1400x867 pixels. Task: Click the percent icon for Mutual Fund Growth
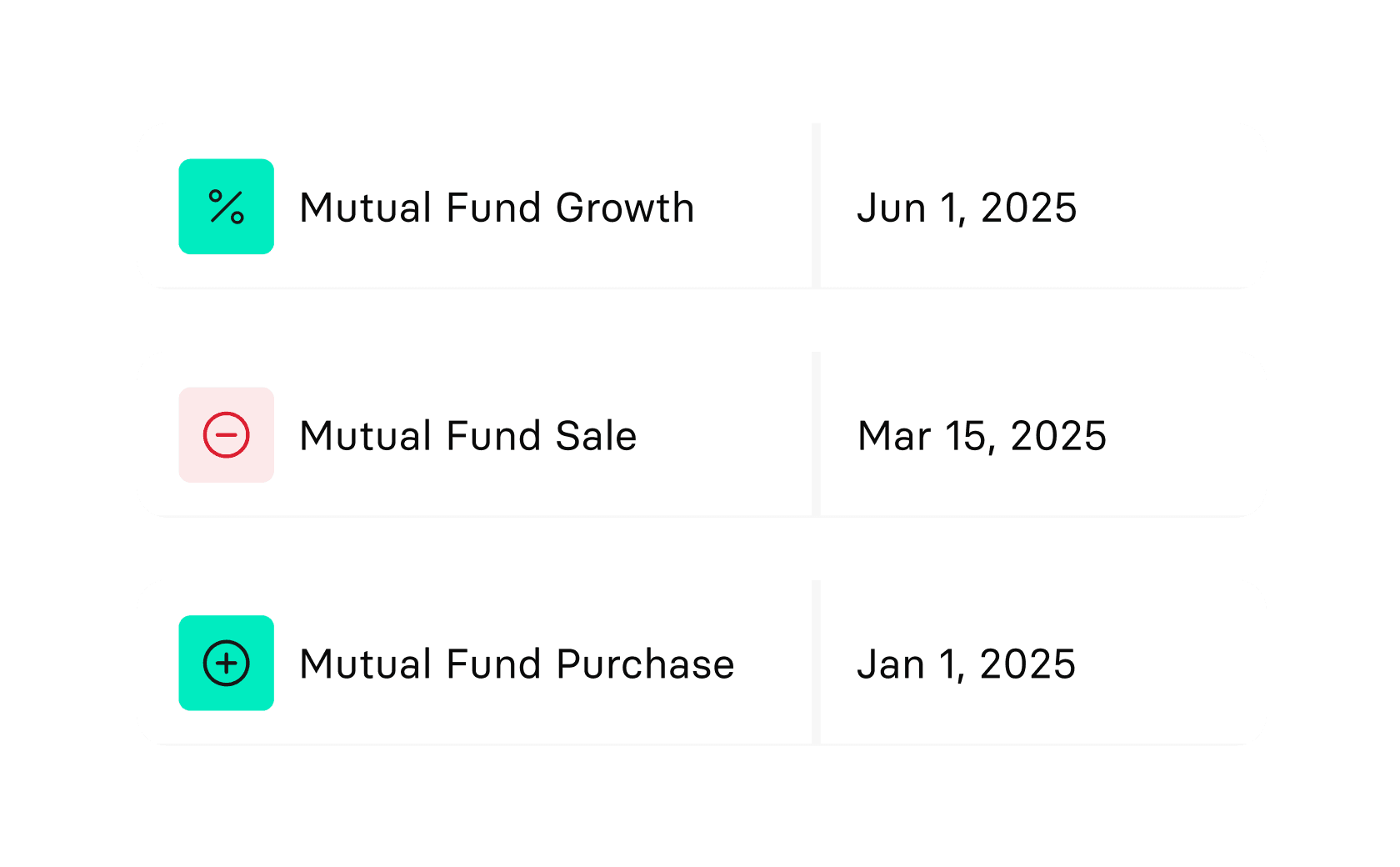point(226,207)
